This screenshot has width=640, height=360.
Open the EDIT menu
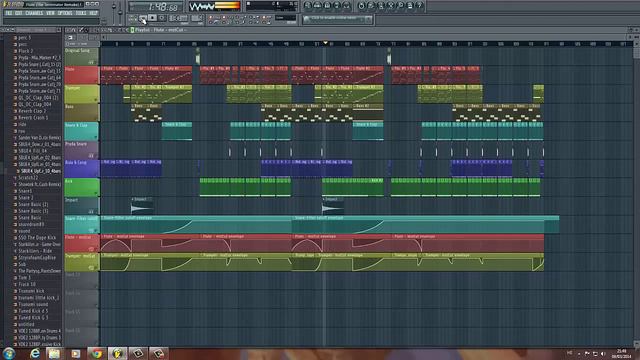19,13
